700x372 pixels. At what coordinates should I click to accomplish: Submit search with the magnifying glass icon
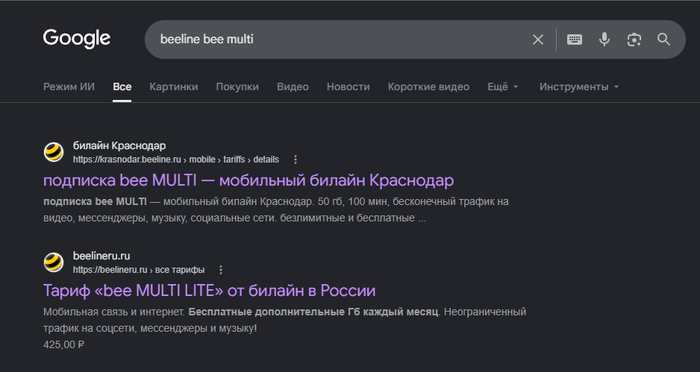664,39
